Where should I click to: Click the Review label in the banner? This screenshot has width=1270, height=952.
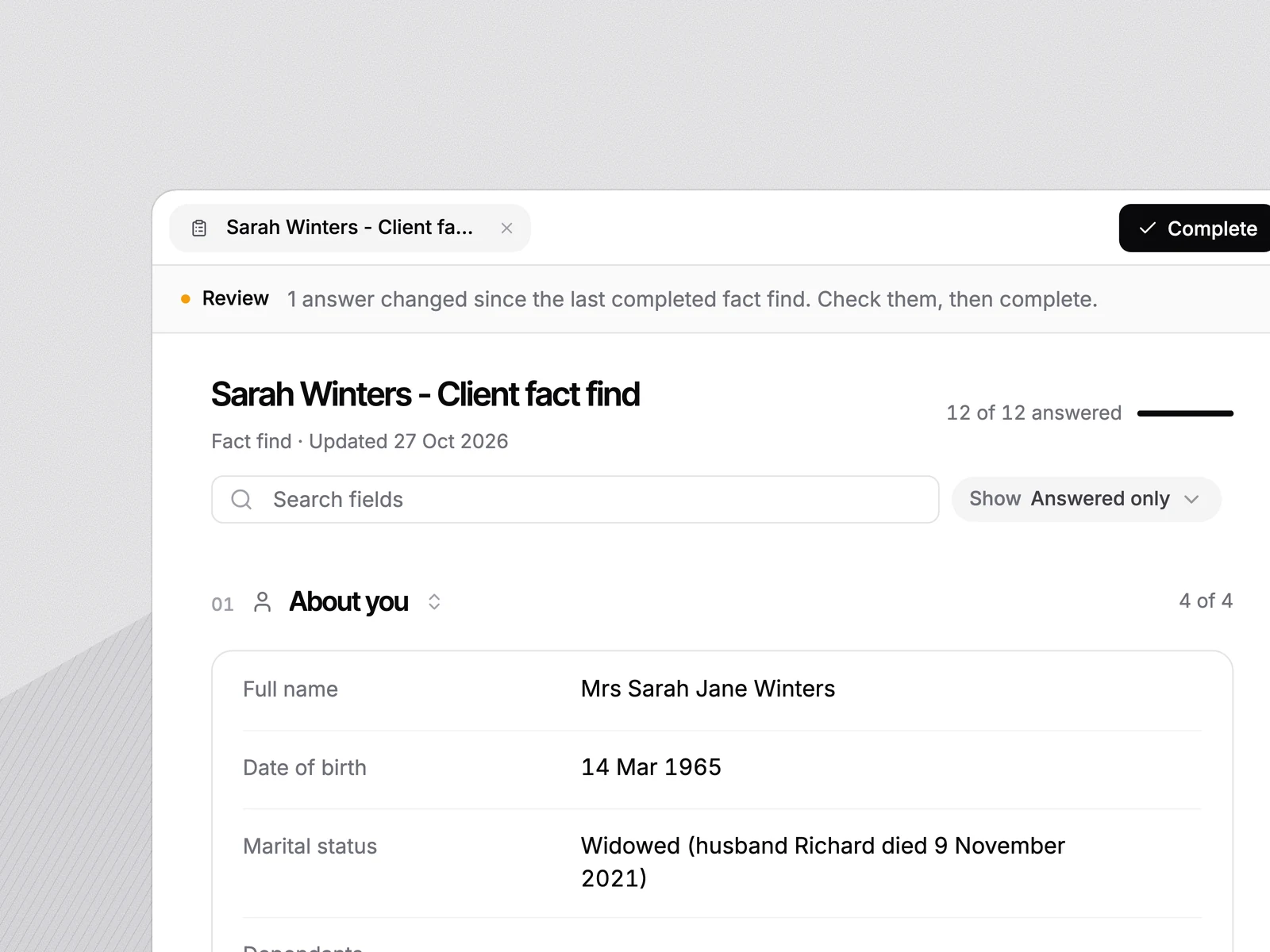coord(235,298)
